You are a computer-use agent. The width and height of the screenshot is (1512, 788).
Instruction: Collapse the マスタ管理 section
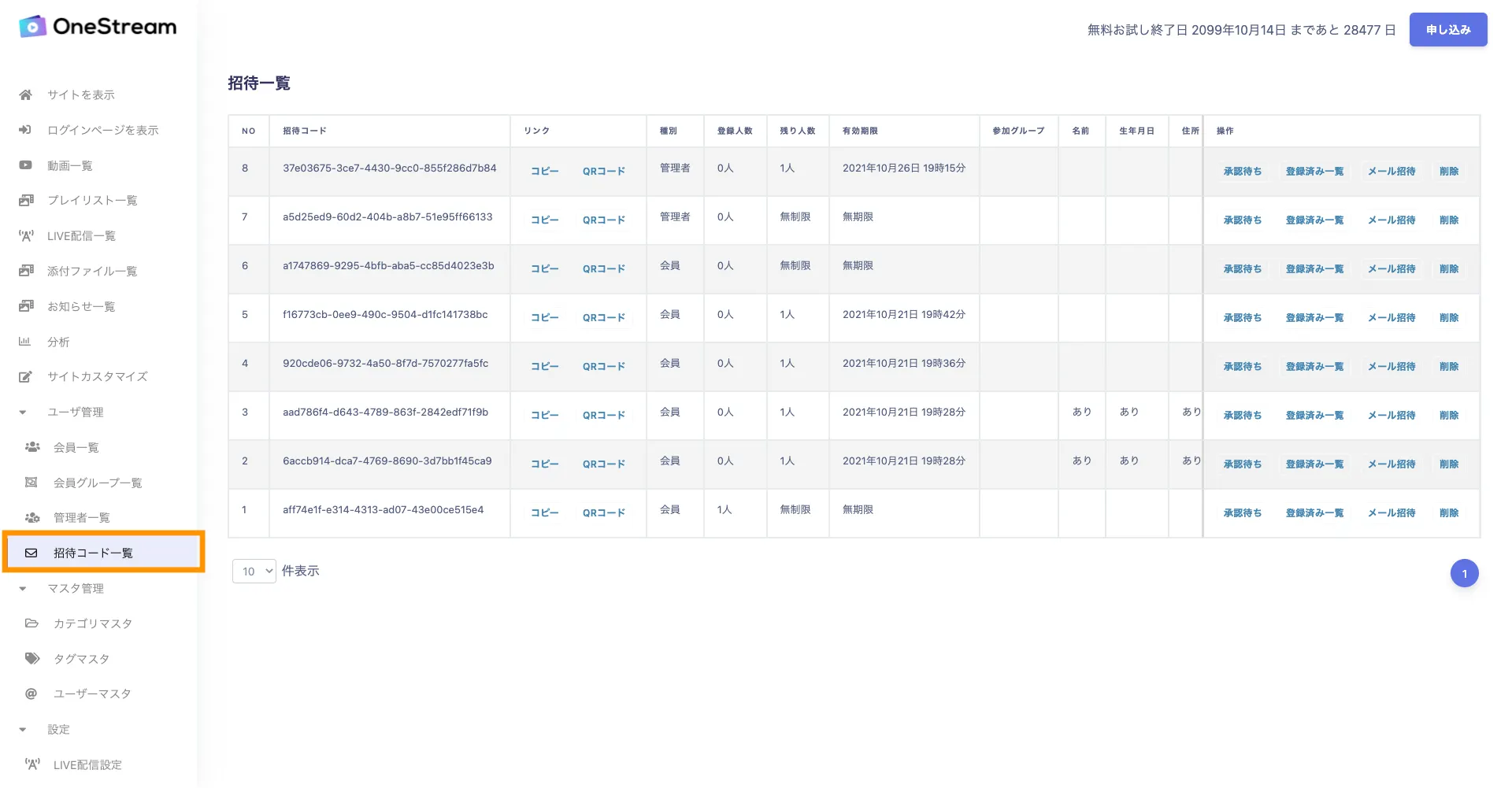(23, 588)
